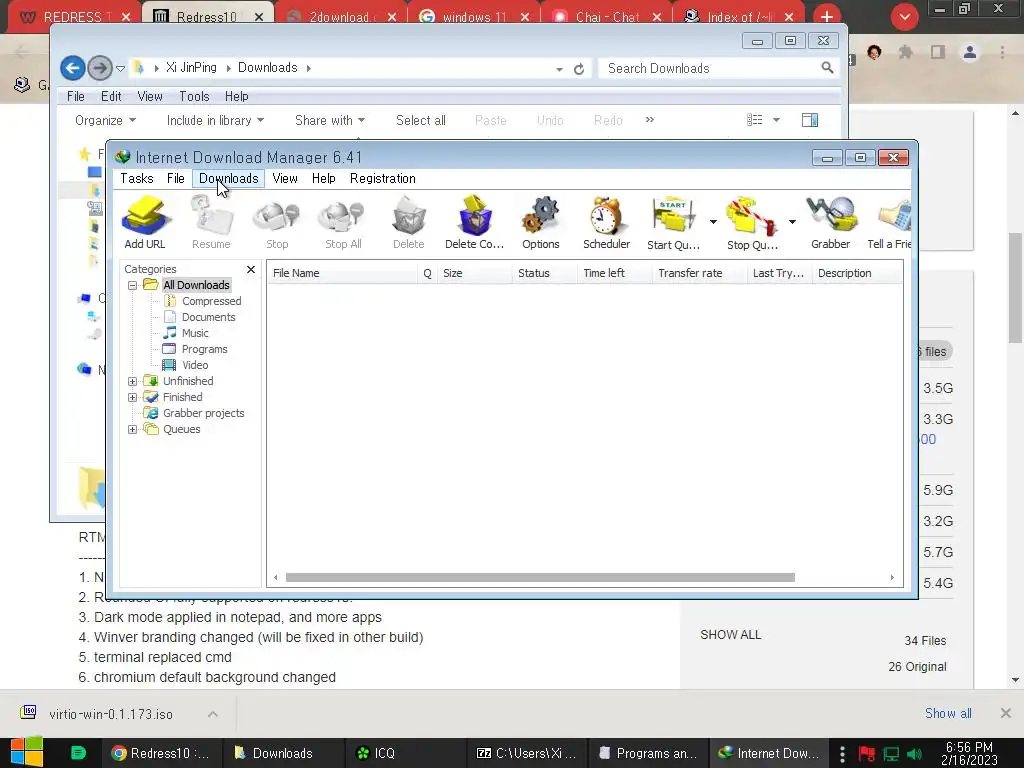Click Delete Completed toolbar icon
The image size is (1024, 768).
pyautogui.click(x=475, y=222)
